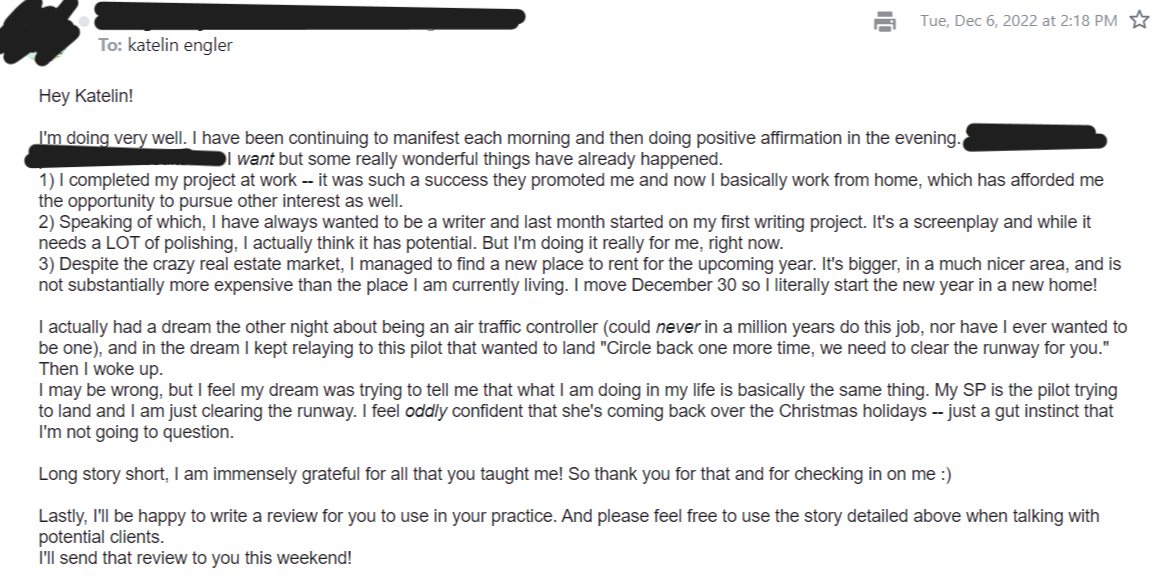Click the redacted block after "in the evening."
The height and width of the screenshot is (576, 1159).
point(1035,138)
